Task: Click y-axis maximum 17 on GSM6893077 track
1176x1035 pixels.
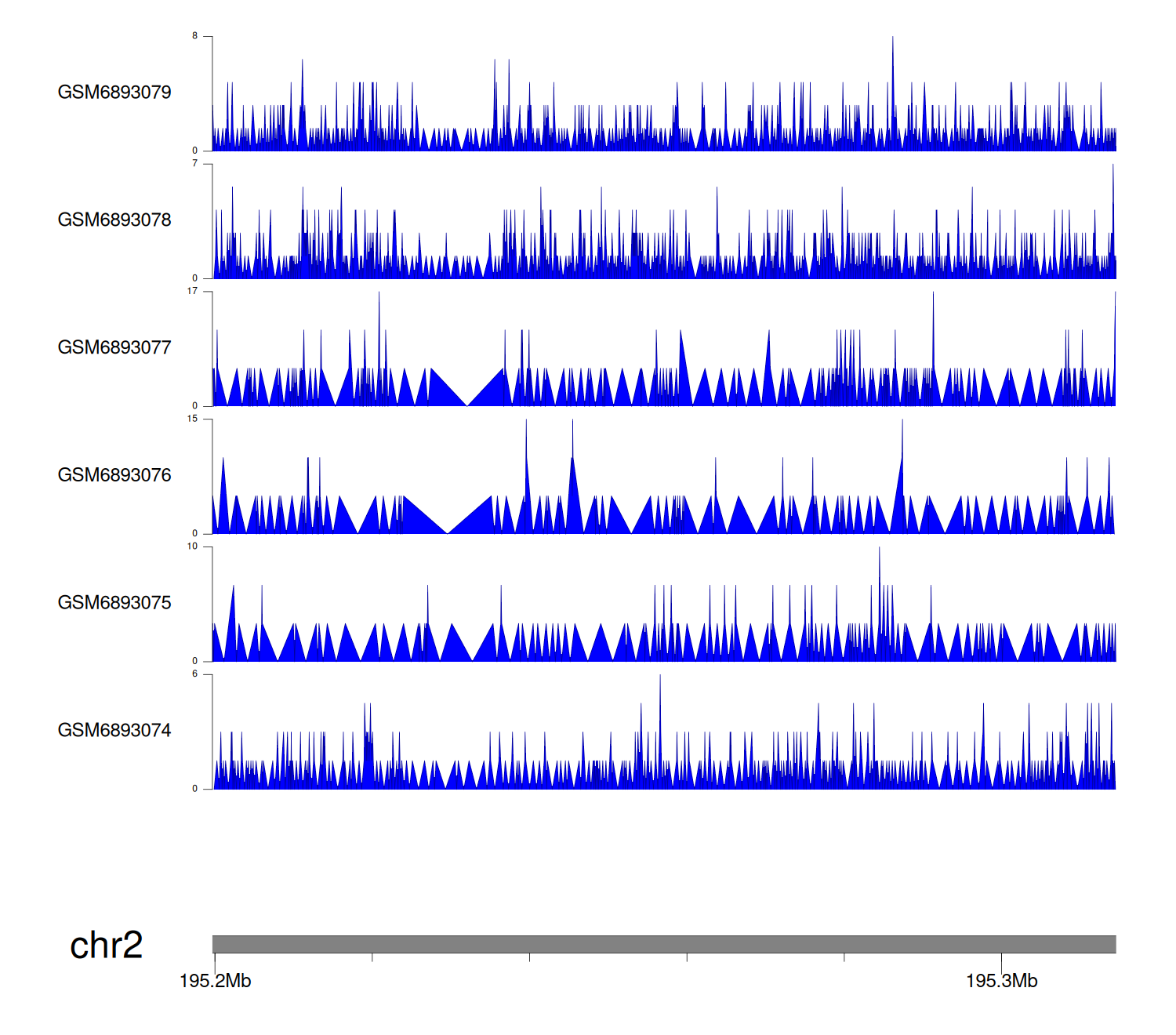Action: pos(193,291)
